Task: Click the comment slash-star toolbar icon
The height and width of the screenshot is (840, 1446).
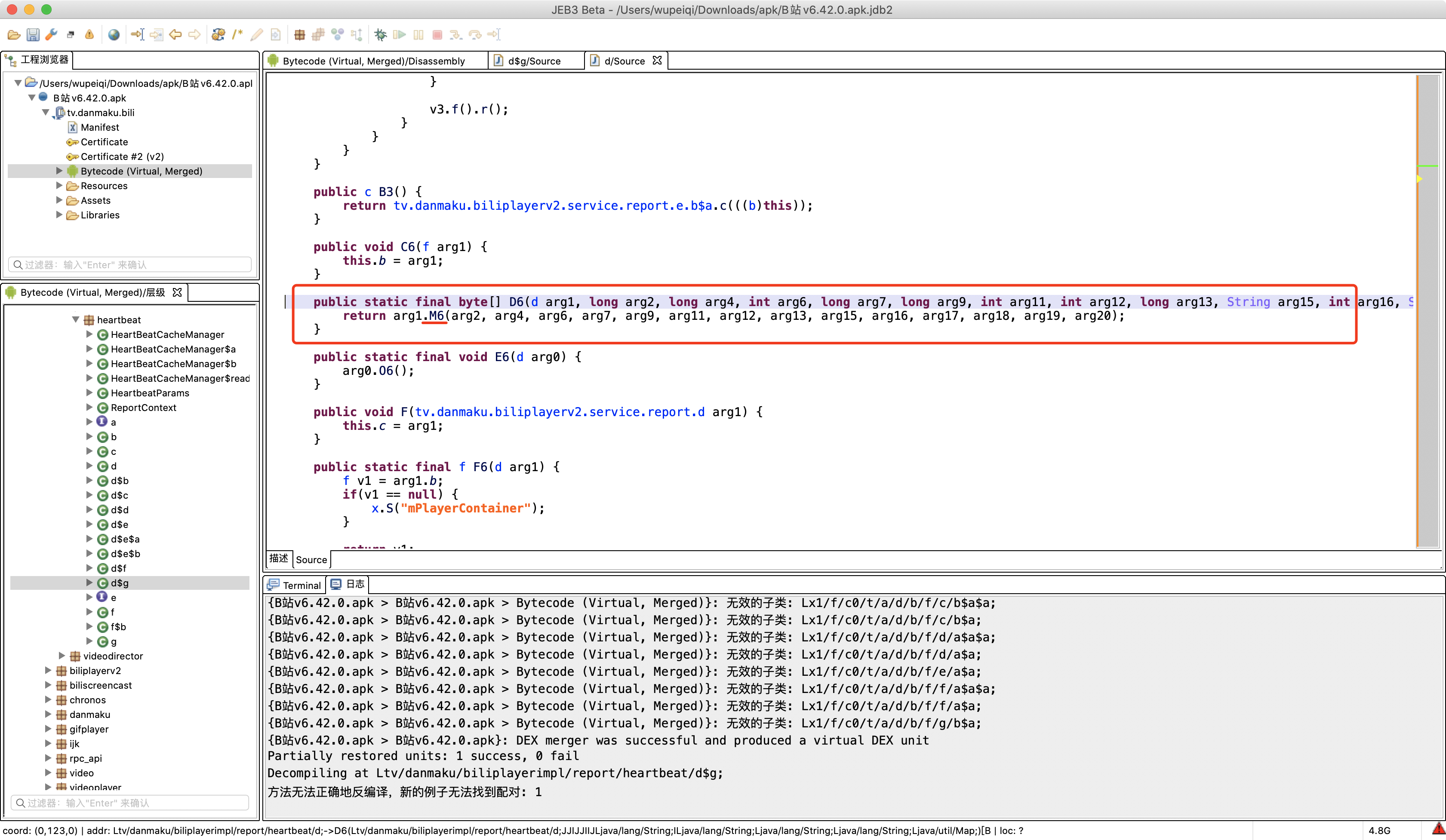Action: (237, 35)
